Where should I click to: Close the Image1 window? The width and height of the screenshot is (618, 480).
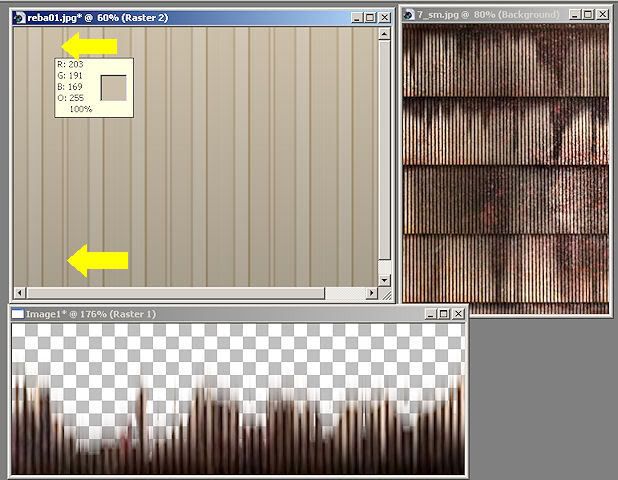tap(458, 314)
